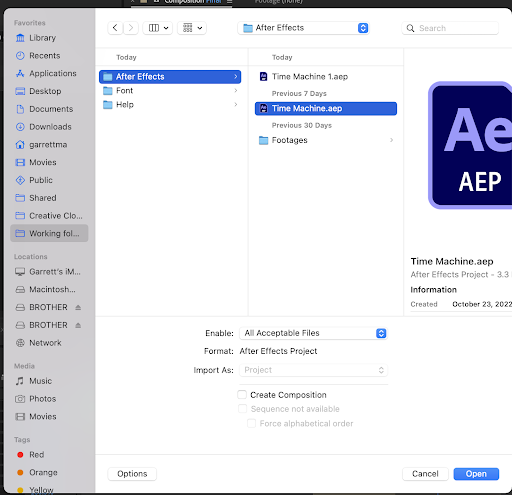The width and height of the screenshot is (512, 495).
Task: Open the grouping options dropdown
Action: (192, 28)
